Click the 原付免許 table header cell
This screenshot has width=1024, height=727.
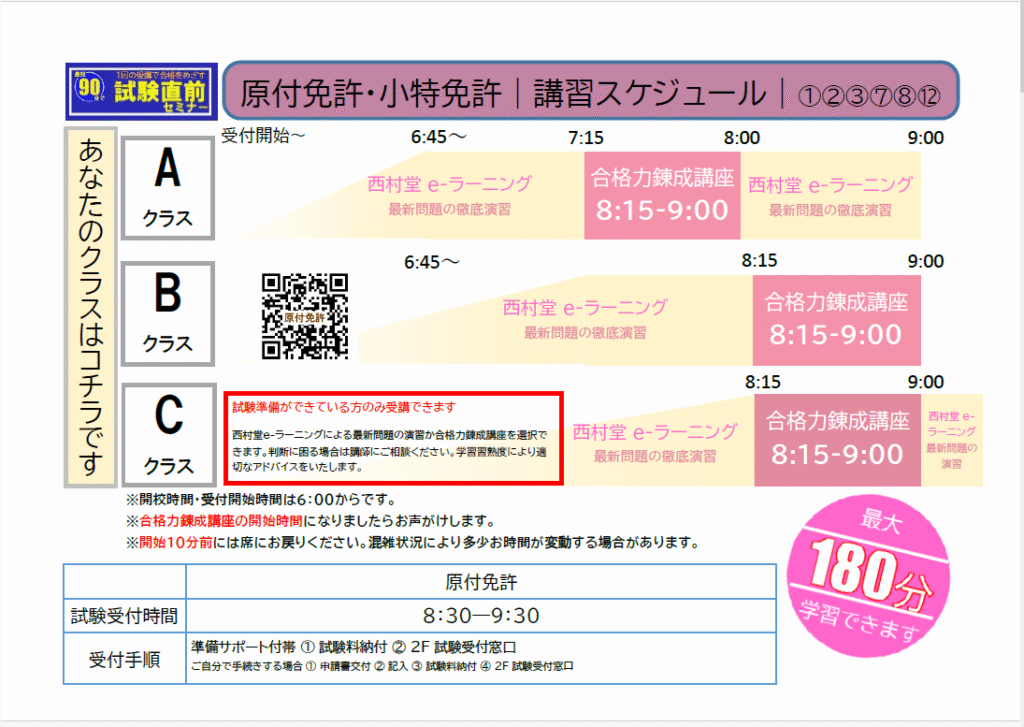pos(480,582)
